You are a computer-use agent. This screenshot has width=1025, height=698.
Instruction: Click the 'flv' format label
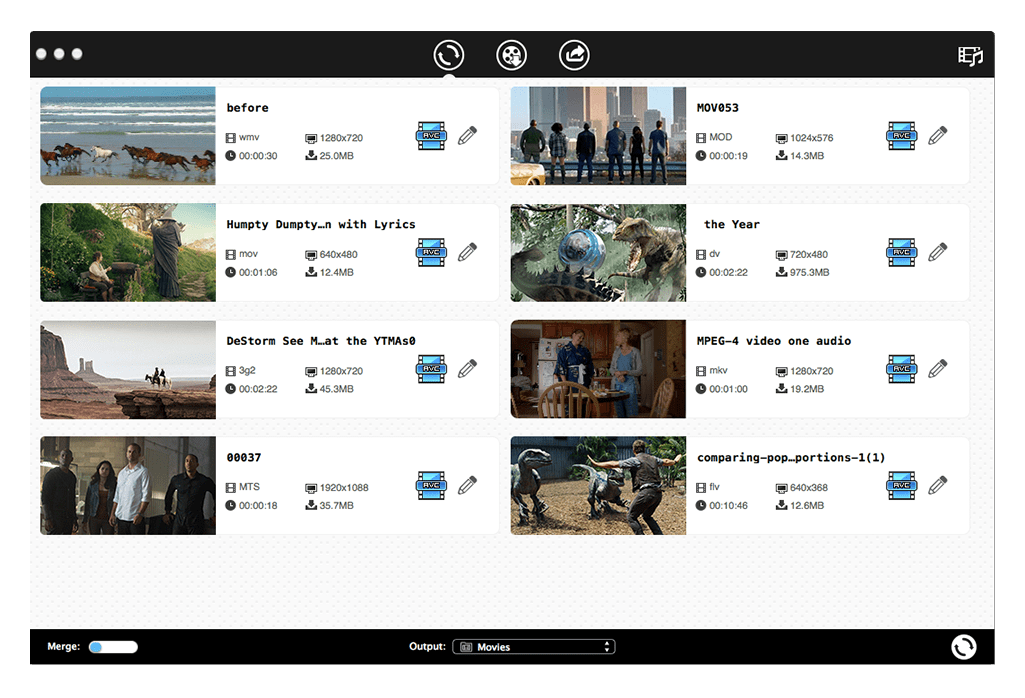(714, 487)
